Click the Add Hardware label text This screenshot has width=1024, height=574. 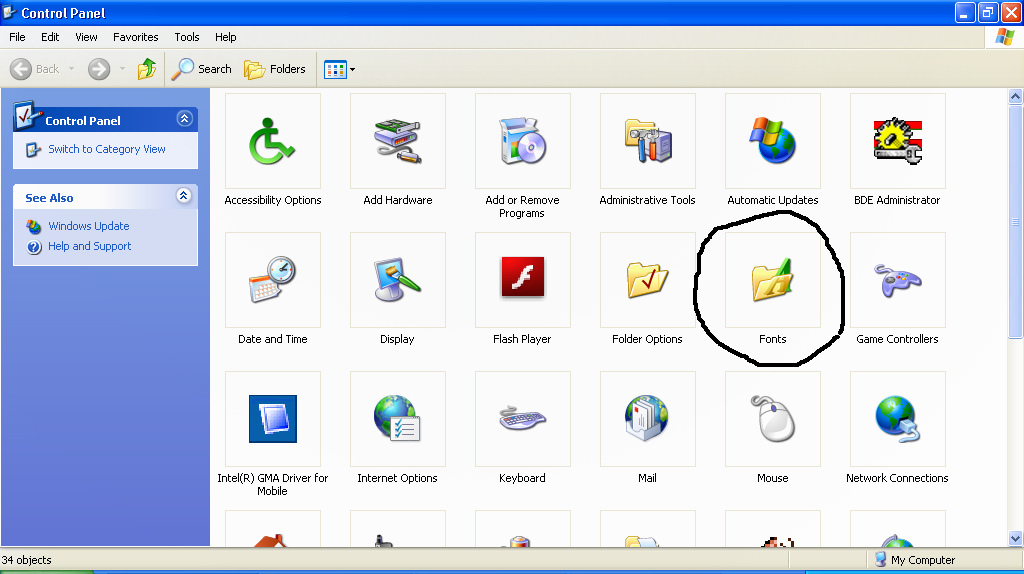(x=398, y=200)
